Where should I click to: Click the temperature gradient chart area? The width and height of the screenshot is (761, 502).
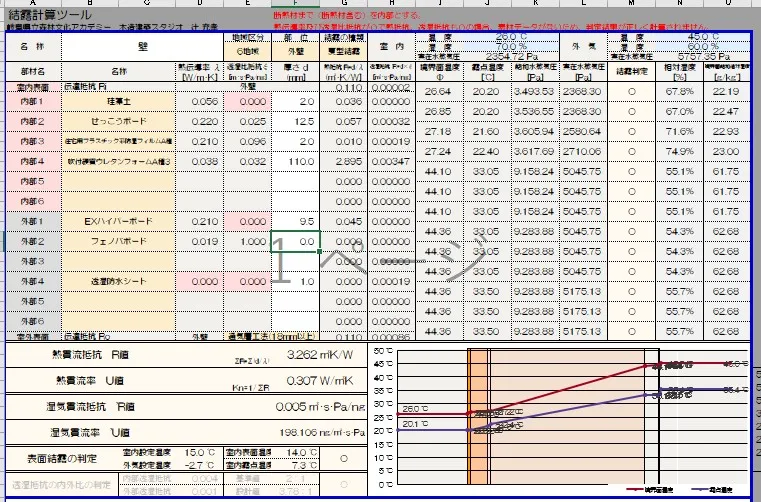pyautogui.click(x=560, y=420)
